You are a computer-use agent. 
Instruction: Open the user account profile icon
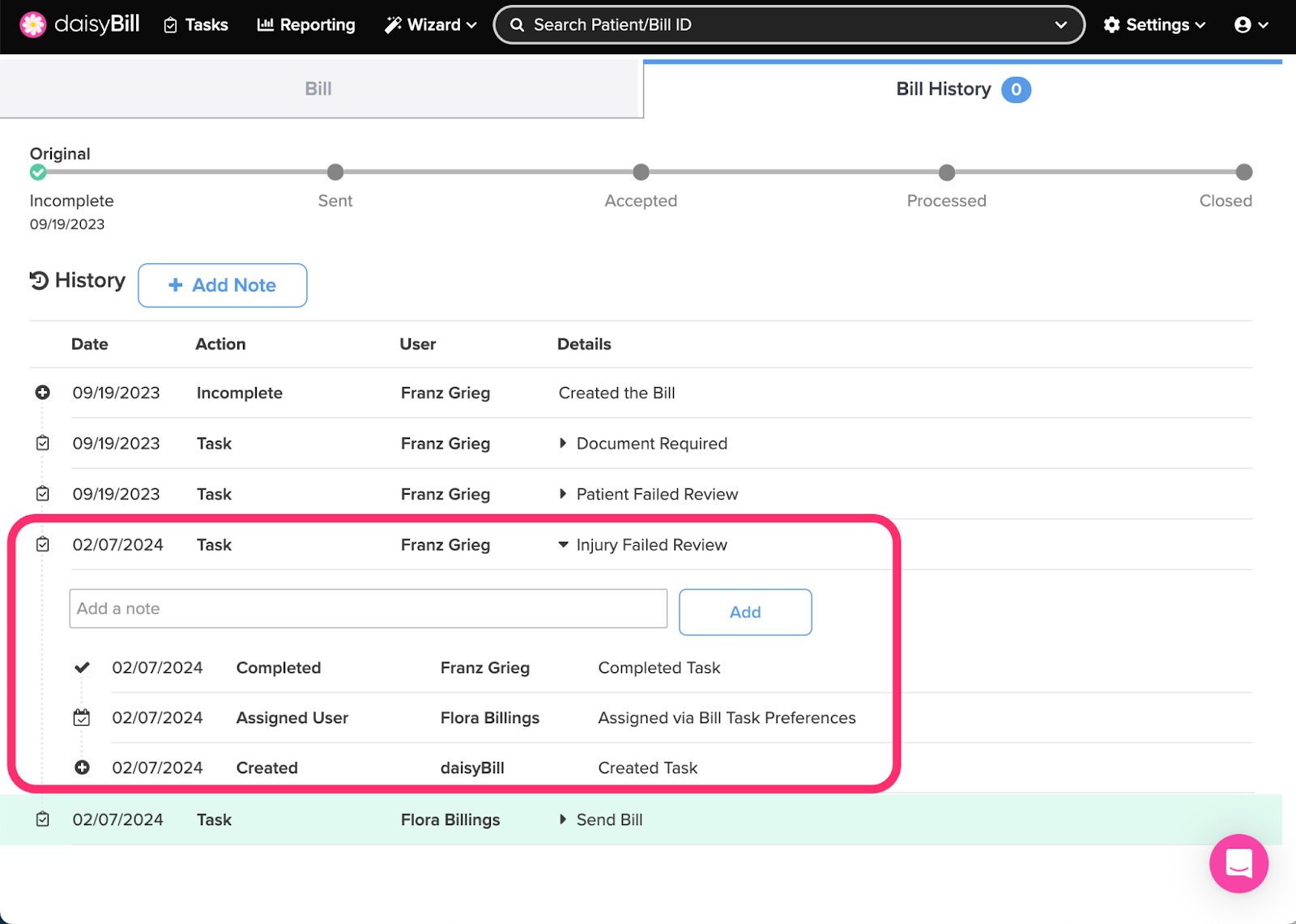[1243, 25]
